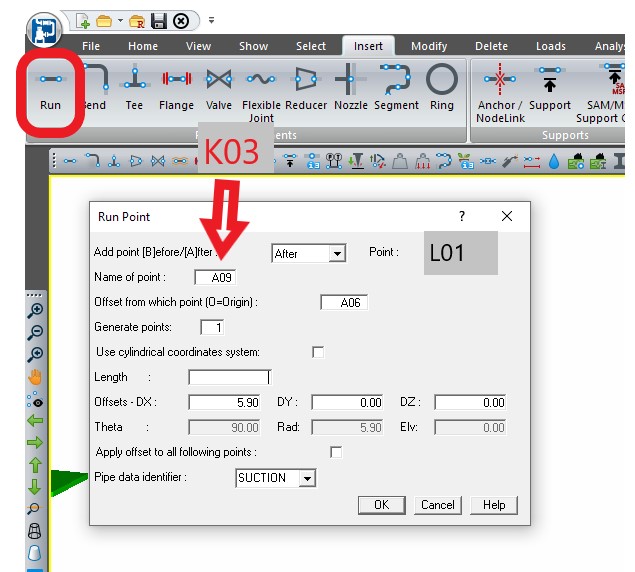
Task: Toggle the eye view icon in left sidebar
Action: (x=35, y=400)
